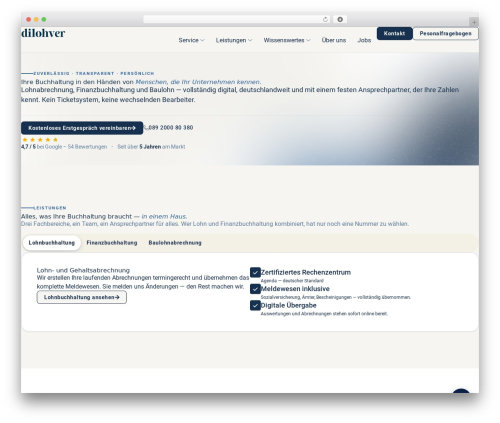Click the browser extension icon beside address bar
The width and height of the screenshot is (500, 423).
(x=340, y=19)
